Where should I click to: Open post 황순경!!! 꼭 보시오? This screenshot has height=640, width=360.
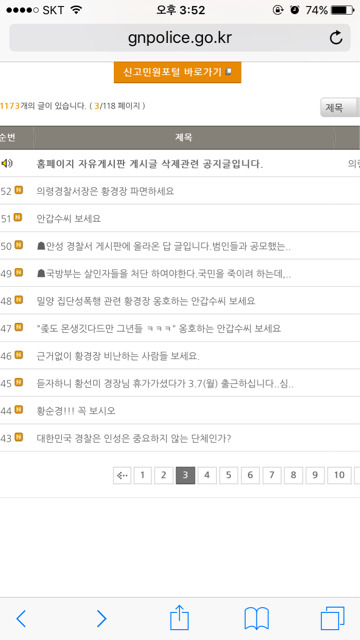[76, 411]
